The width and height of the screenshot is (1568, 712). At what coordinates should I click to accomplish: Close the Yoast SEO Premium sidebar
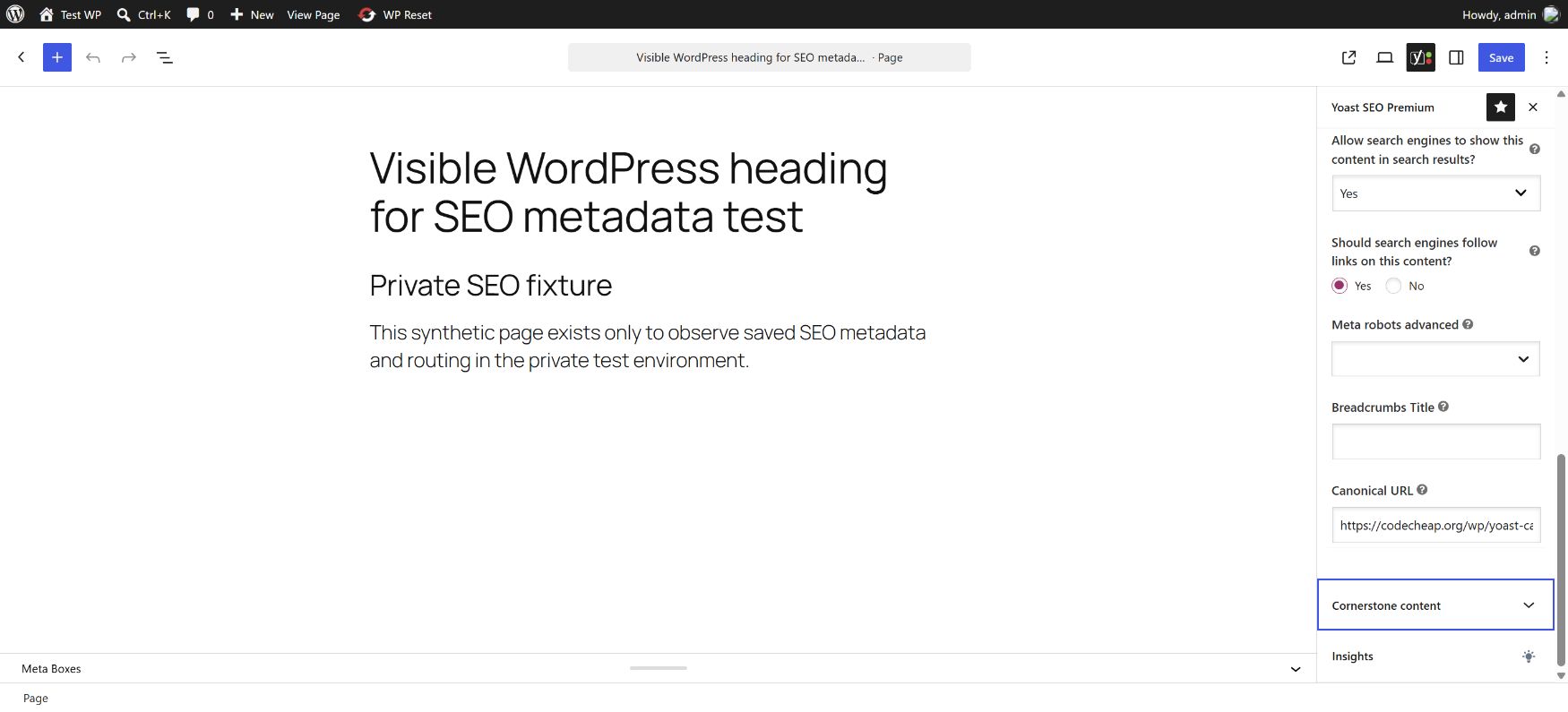point(1533,107)
